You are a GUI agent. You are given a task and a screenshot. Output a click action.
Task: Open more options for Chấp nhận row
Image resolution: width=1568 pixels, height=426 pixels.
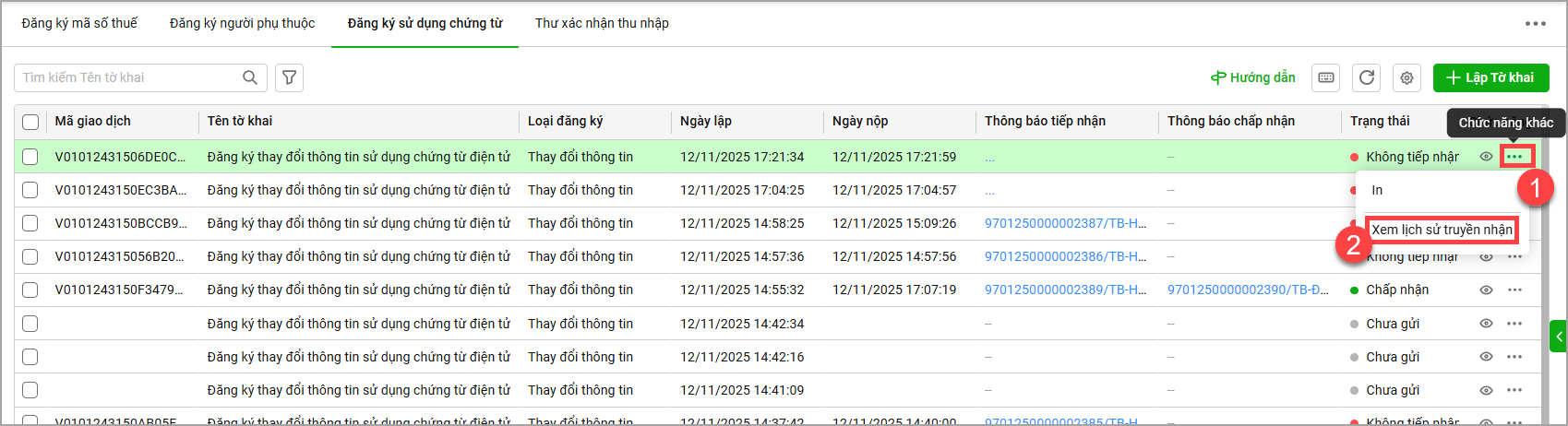(x=1514, y=290)
